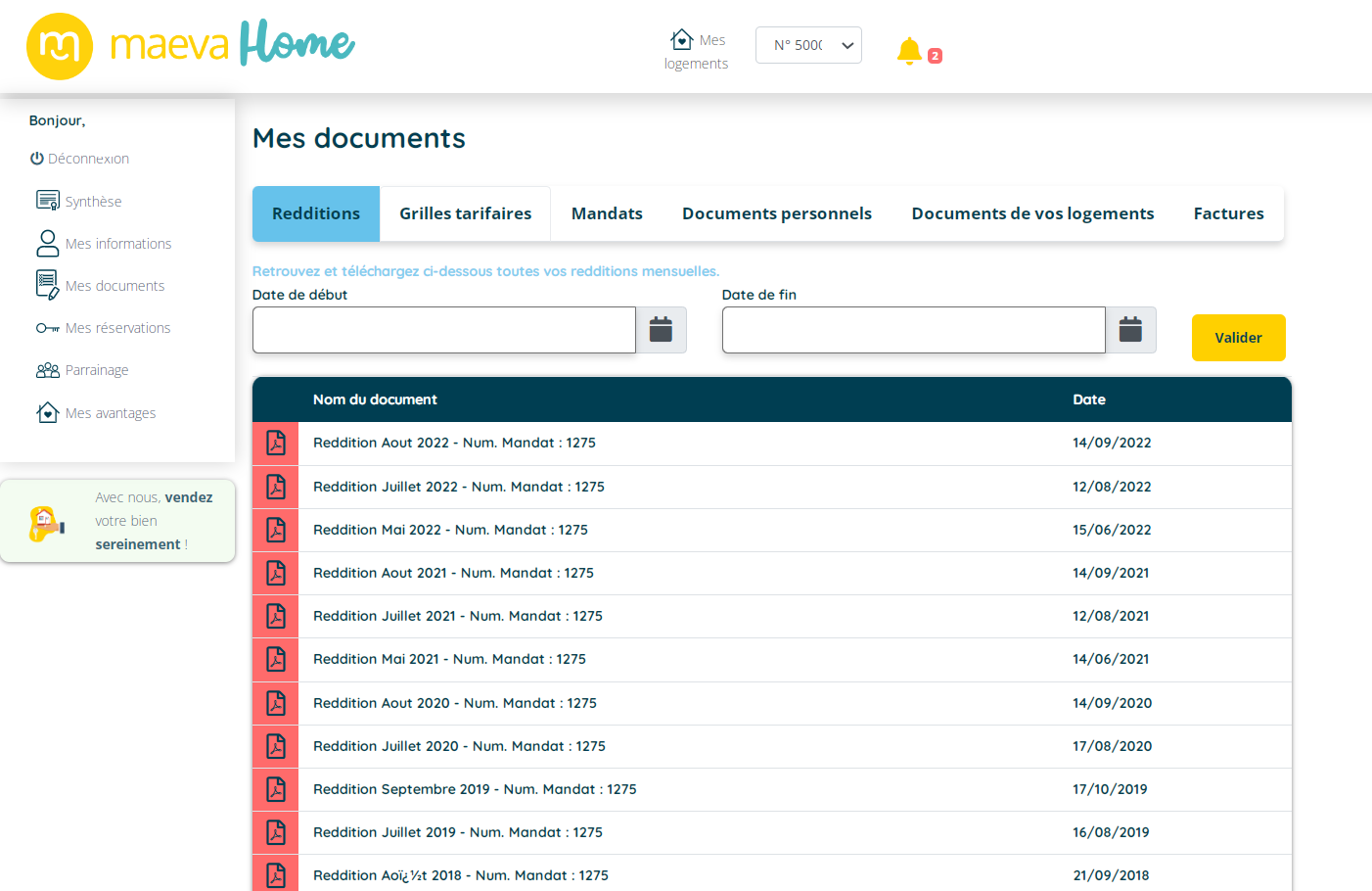This screenshot has width=1372, height=891.
Task: Click the Mes logements house icon
Action: click(682, 39)
